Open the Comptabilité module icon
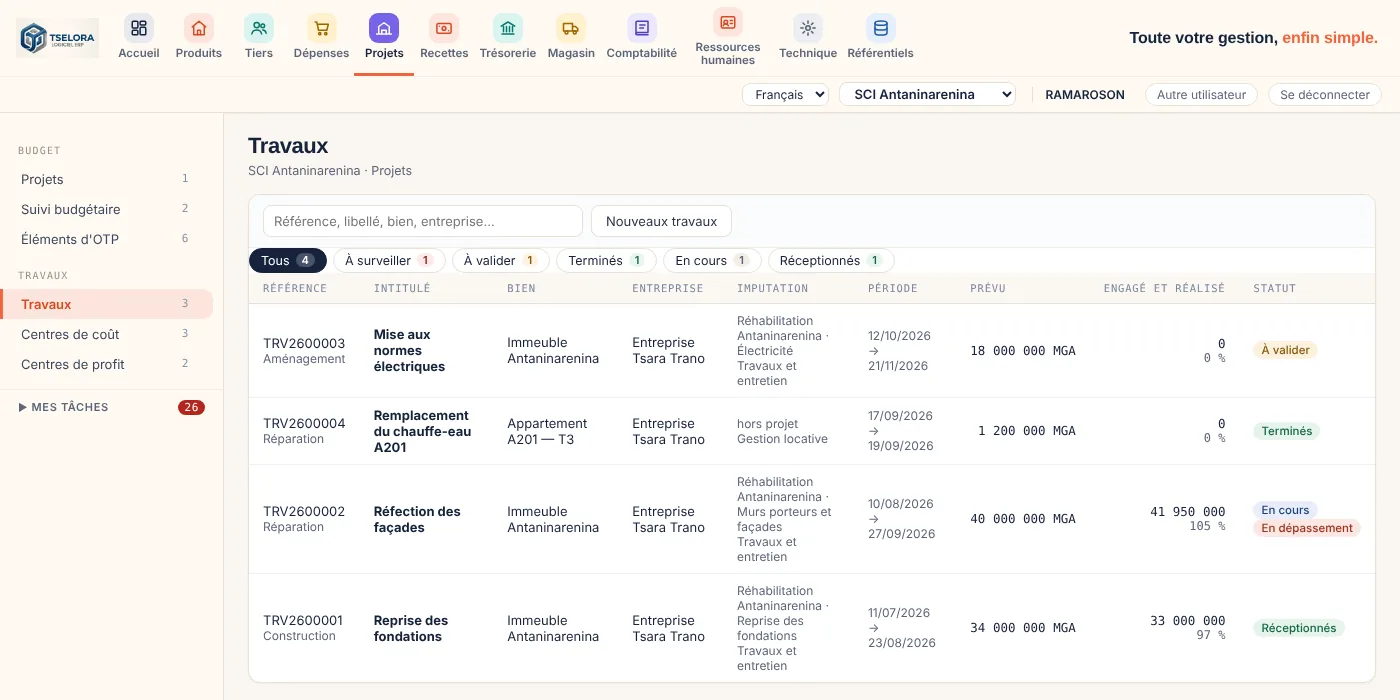Screen dimensions: 1400x700 642,28
